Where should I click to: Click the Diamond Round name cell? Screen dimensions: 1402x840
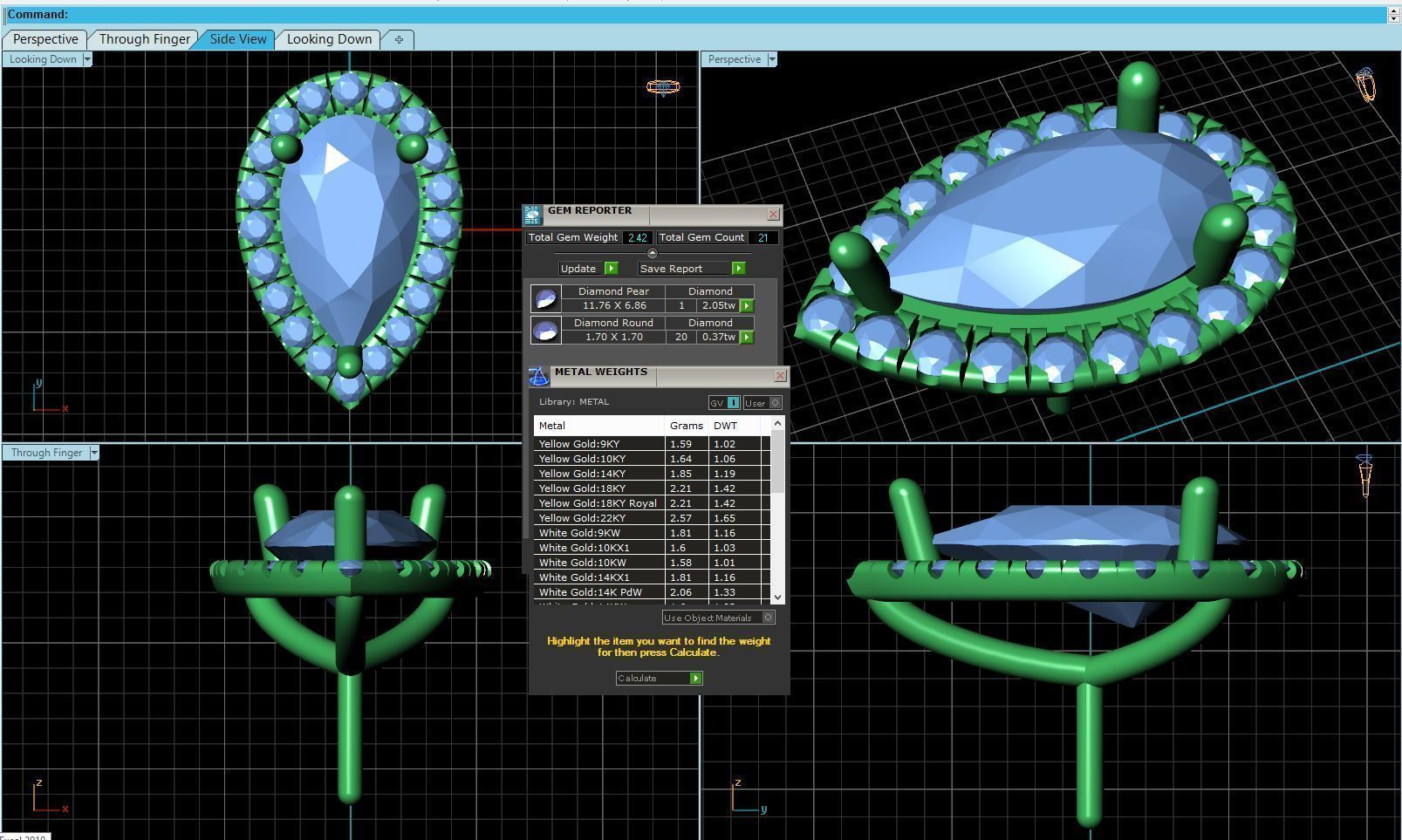tap(614, 323)
